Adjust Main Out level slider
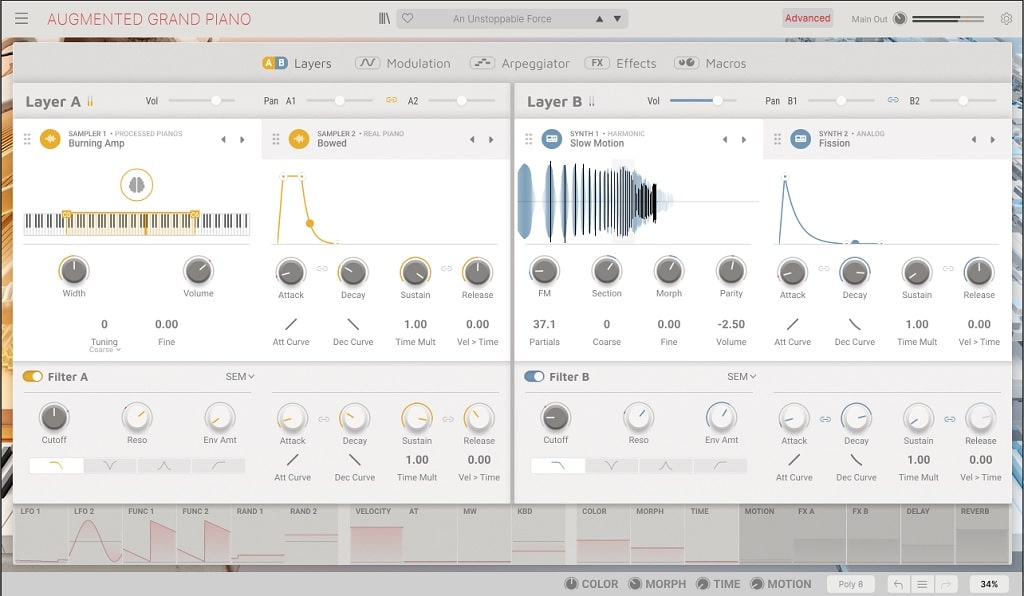Screen dimensions: 1024x596 [948, 19]
